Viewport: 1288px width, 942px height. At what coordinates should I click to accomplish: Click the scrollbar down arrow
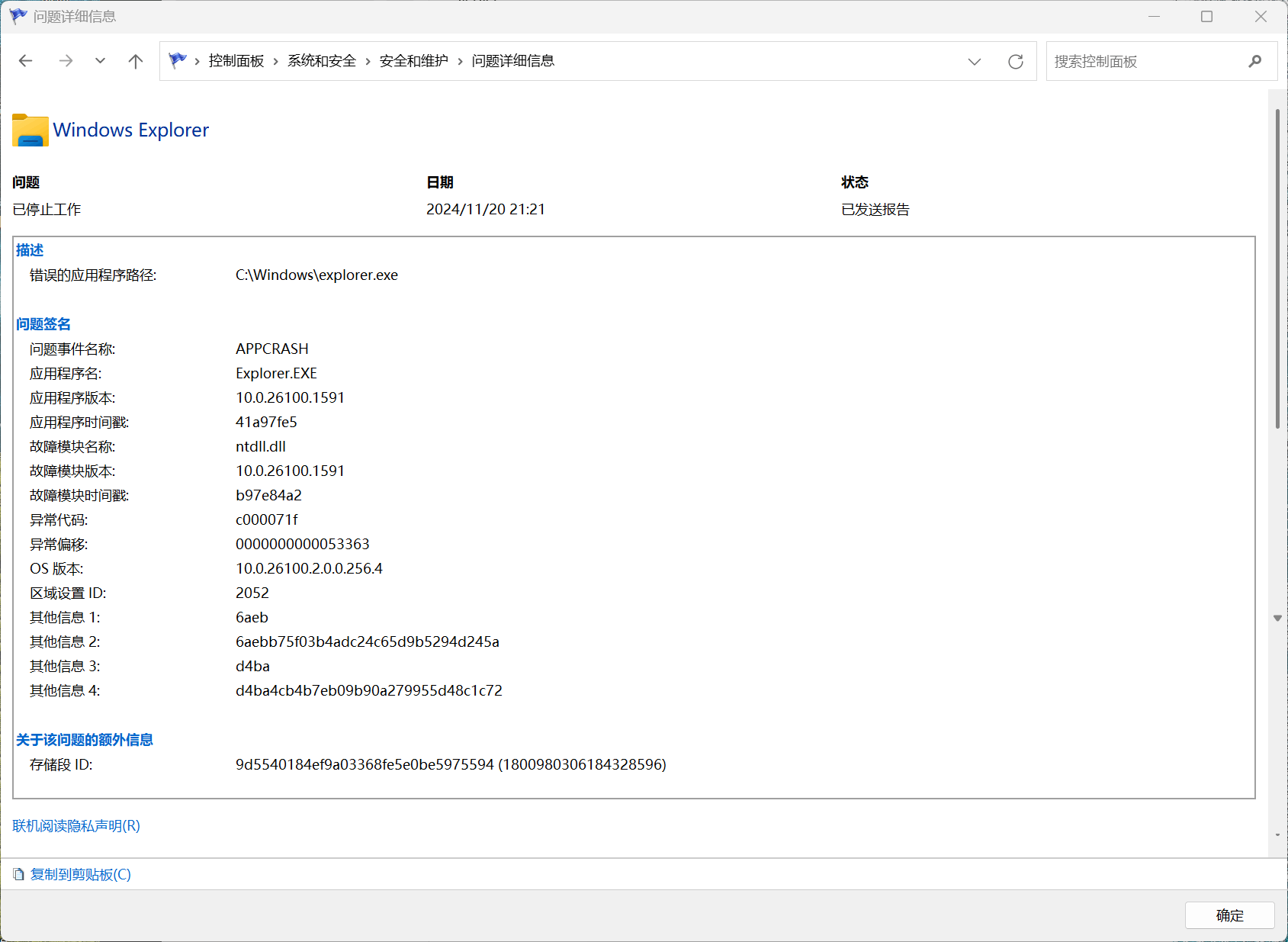click(1277, 618)
